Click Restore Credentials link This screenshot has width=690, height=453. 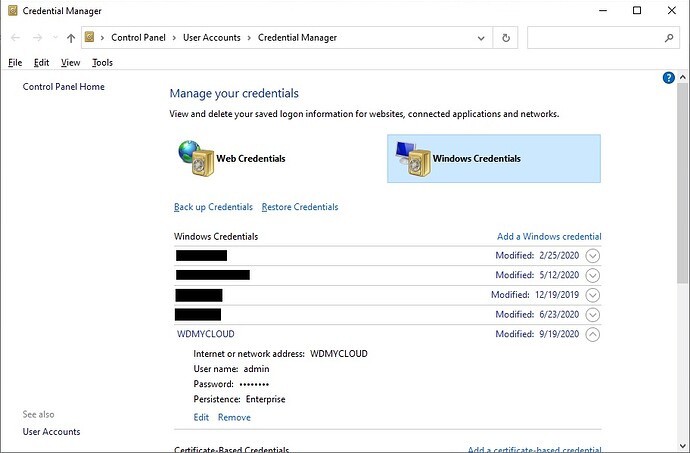tap(300, 207)
